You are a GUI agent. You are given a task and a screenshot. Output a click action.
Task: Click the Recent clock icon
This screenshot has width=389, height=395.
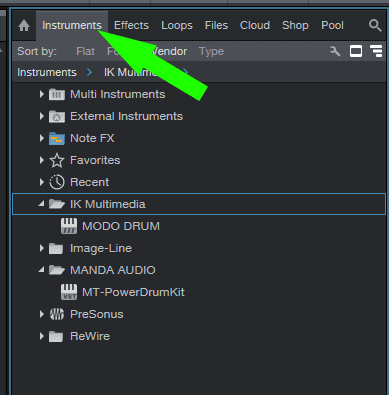57,182
